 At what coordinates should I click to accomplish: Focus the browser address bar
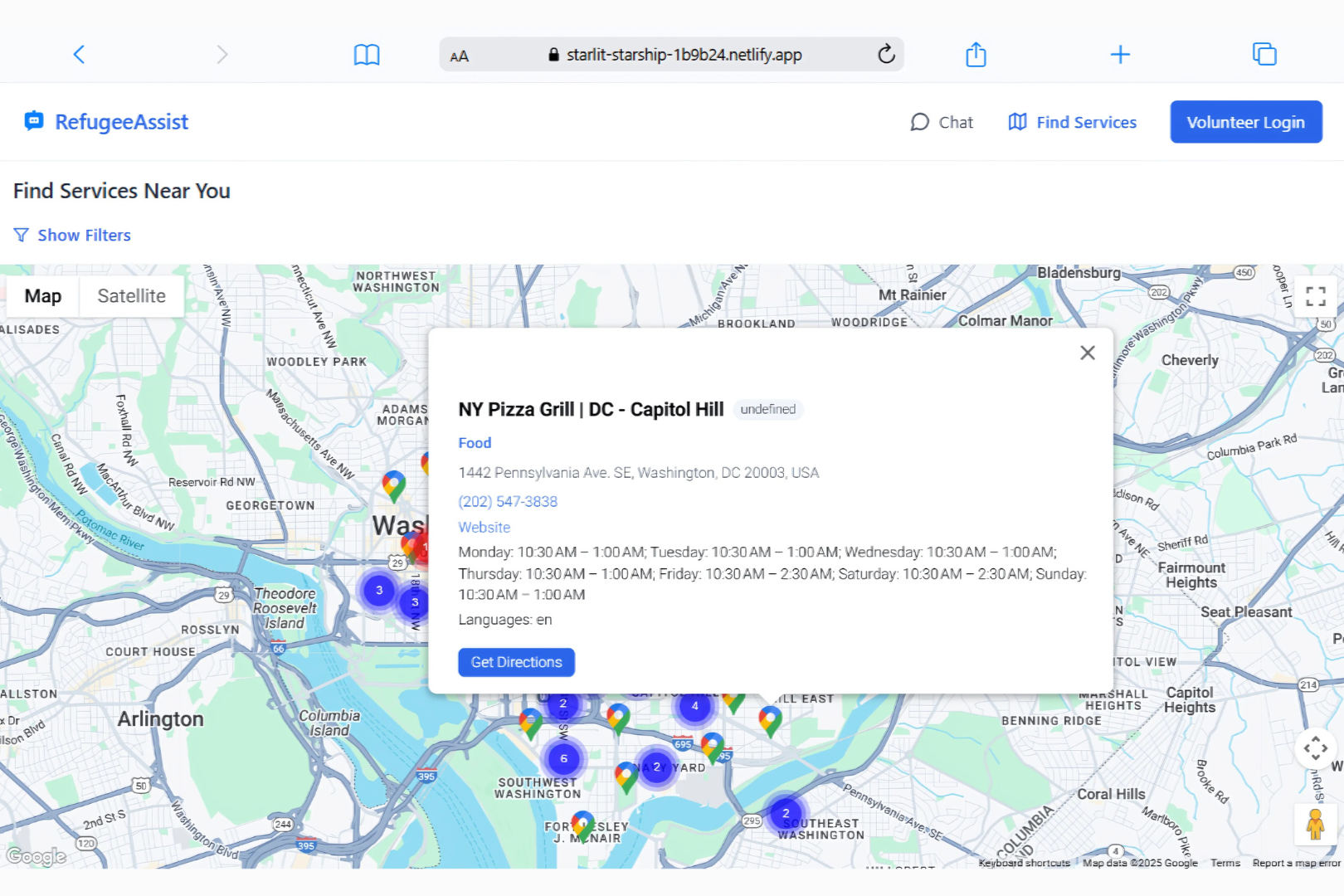pos(672,55)
